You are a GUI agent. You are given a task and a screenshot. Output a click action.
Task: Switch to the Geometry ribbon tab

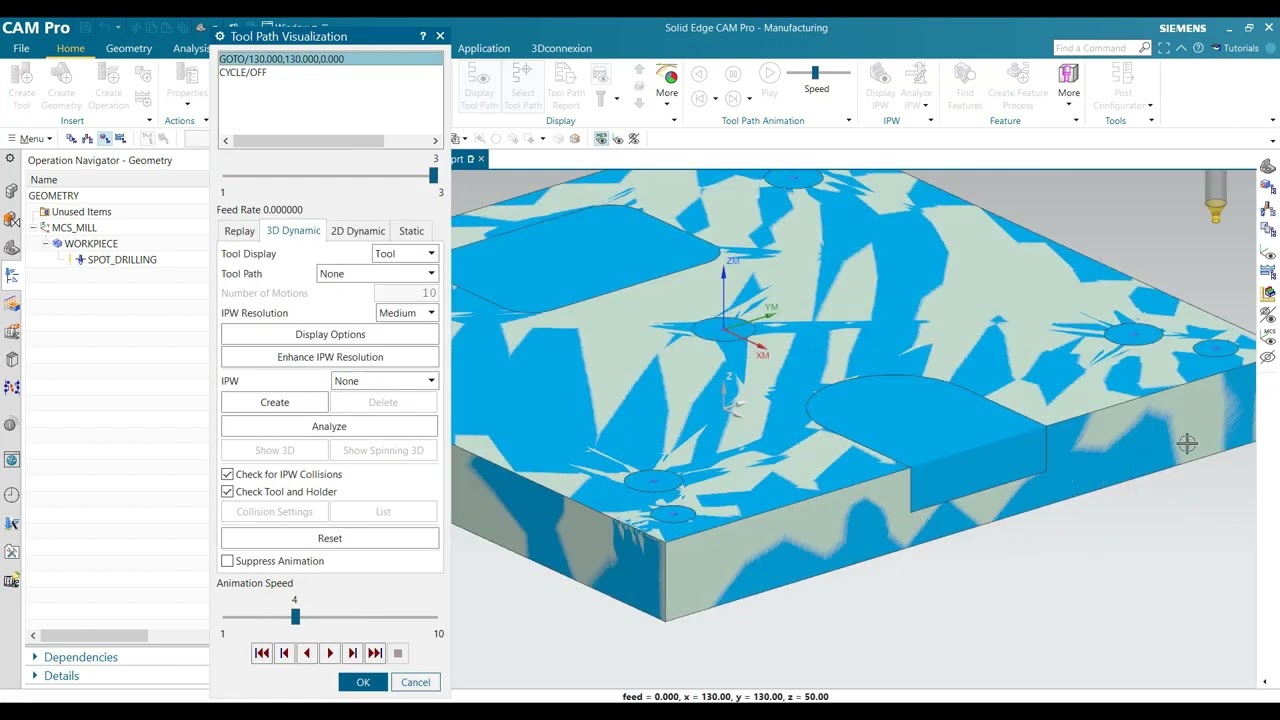click(129, 48)
